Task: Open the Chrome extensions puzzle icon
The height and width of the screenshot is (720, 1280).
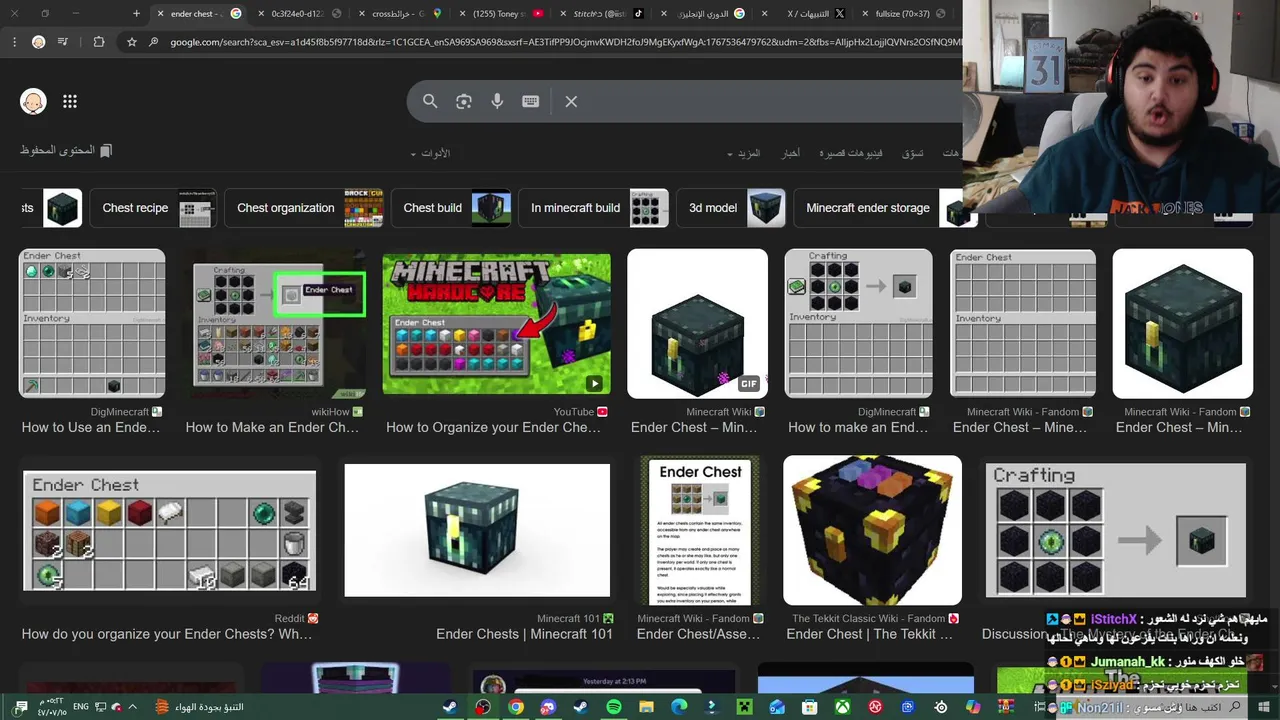Action: point(98,42)
